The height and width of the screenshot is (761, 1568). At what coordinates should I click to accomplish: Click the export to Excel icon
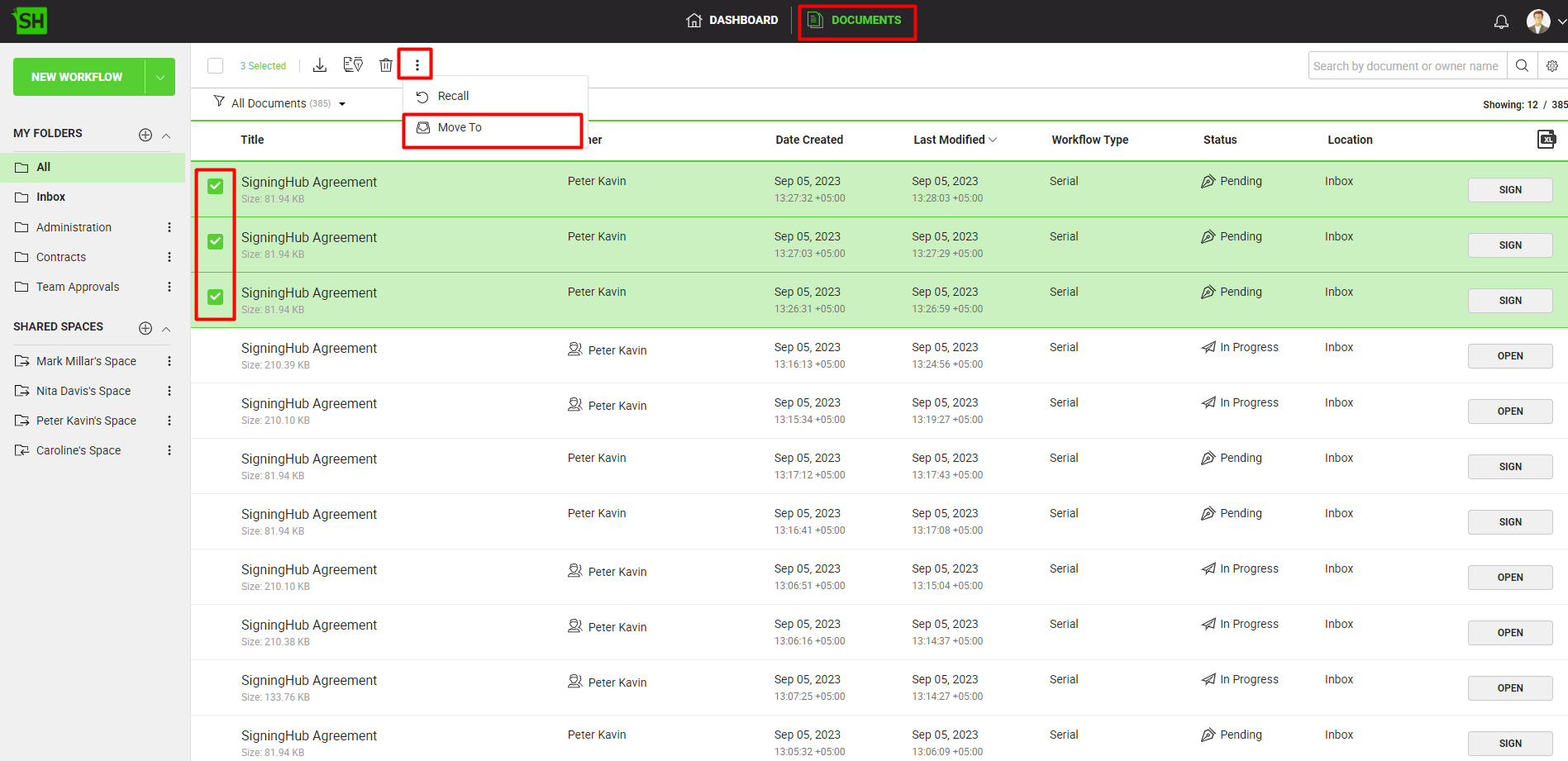pyautogui.click(x=1546, y=140)
